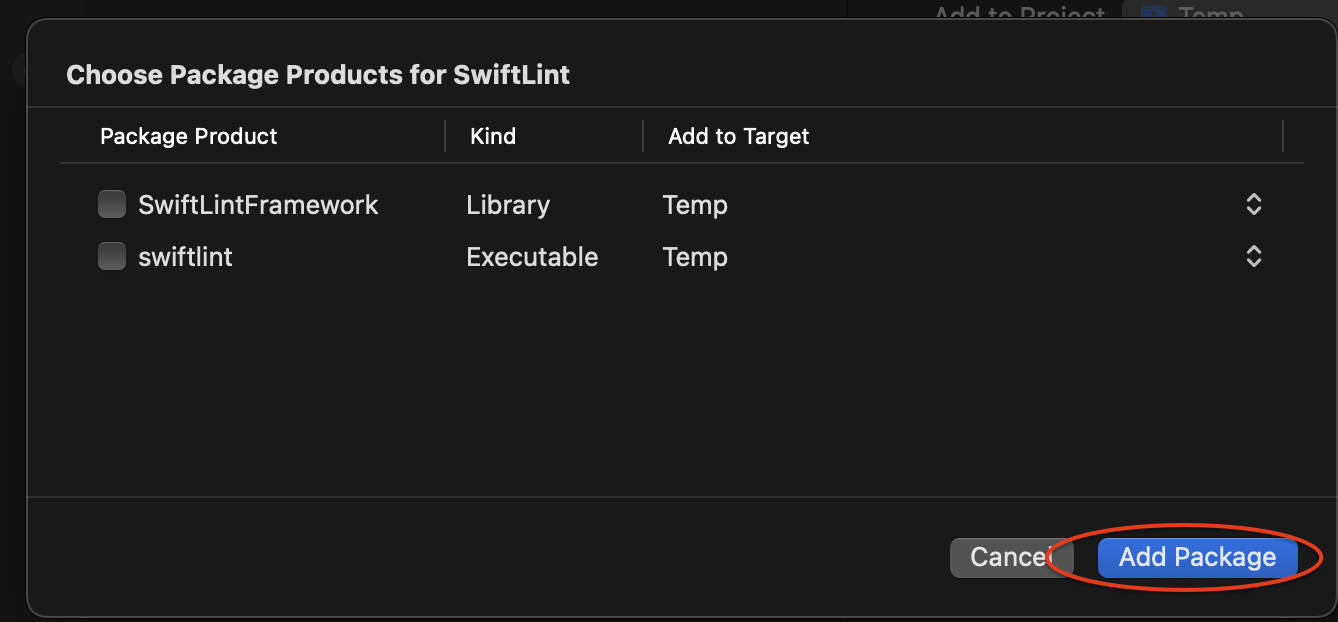Open target chevrons for SwiftLintFramework row

1253,205
